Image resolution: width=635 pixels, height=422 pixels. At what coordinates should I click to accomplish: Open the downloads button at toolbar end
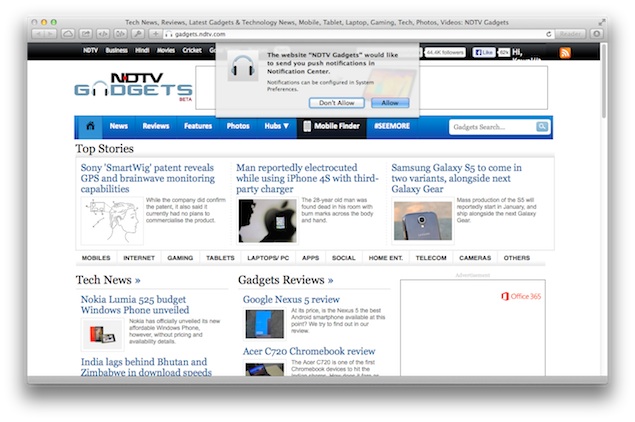(x=597, y=34)
